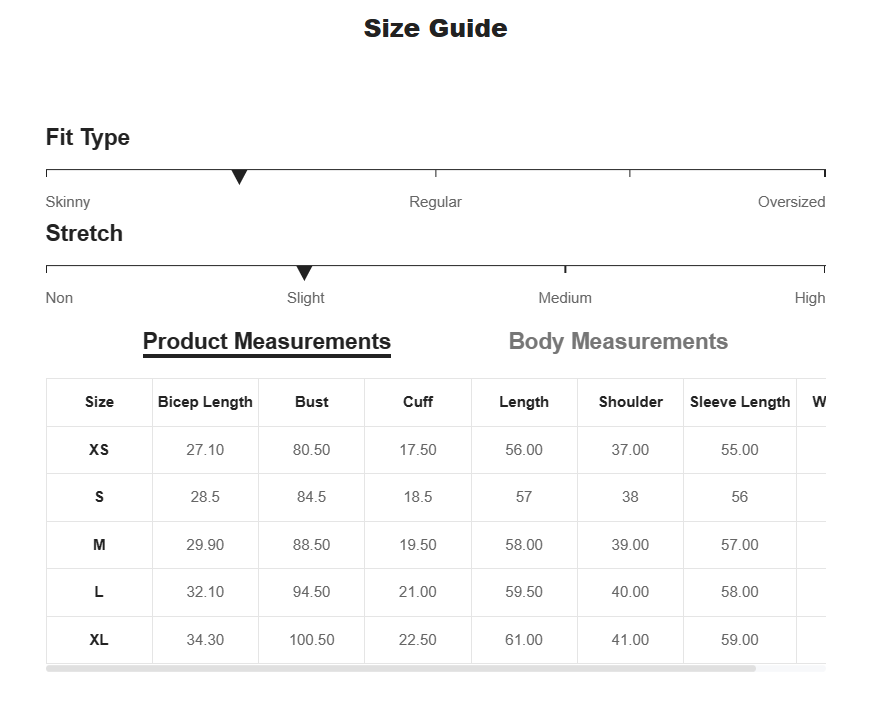The width and height of the screenshot is (871, 711).
Task: Click the Regular fit label
Action: coord(436,202)
